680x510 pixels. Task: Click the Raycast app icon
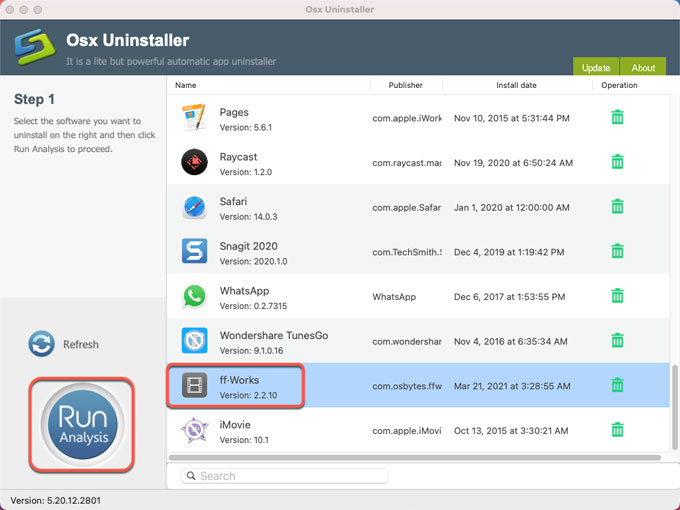point(194,162)
